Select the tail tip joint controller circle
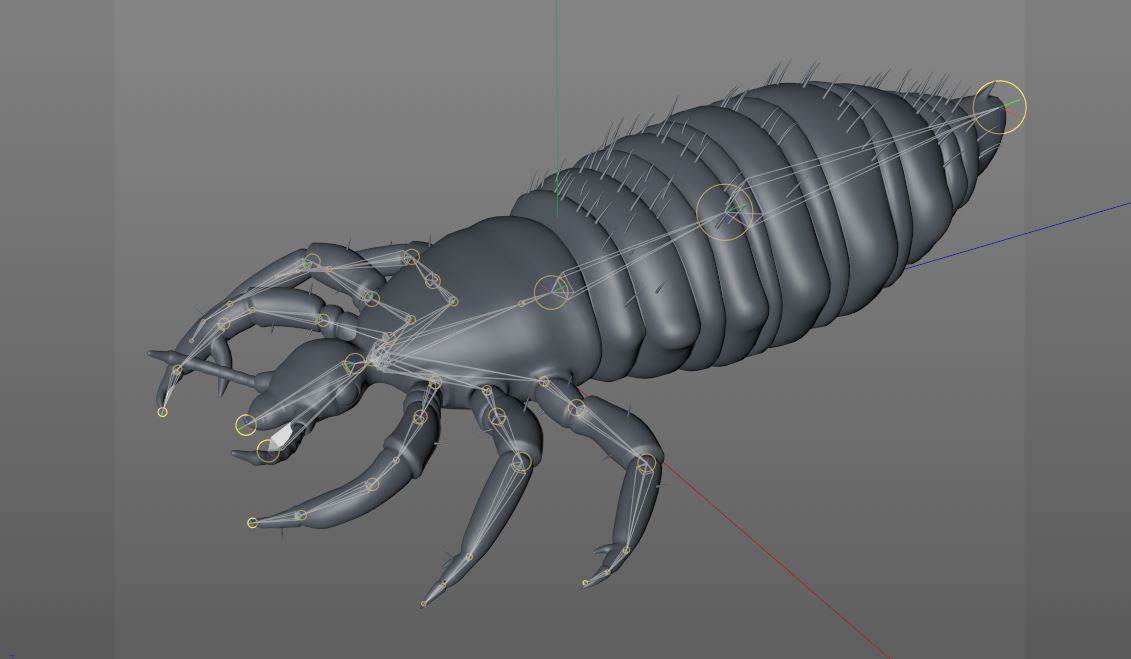 999,107
